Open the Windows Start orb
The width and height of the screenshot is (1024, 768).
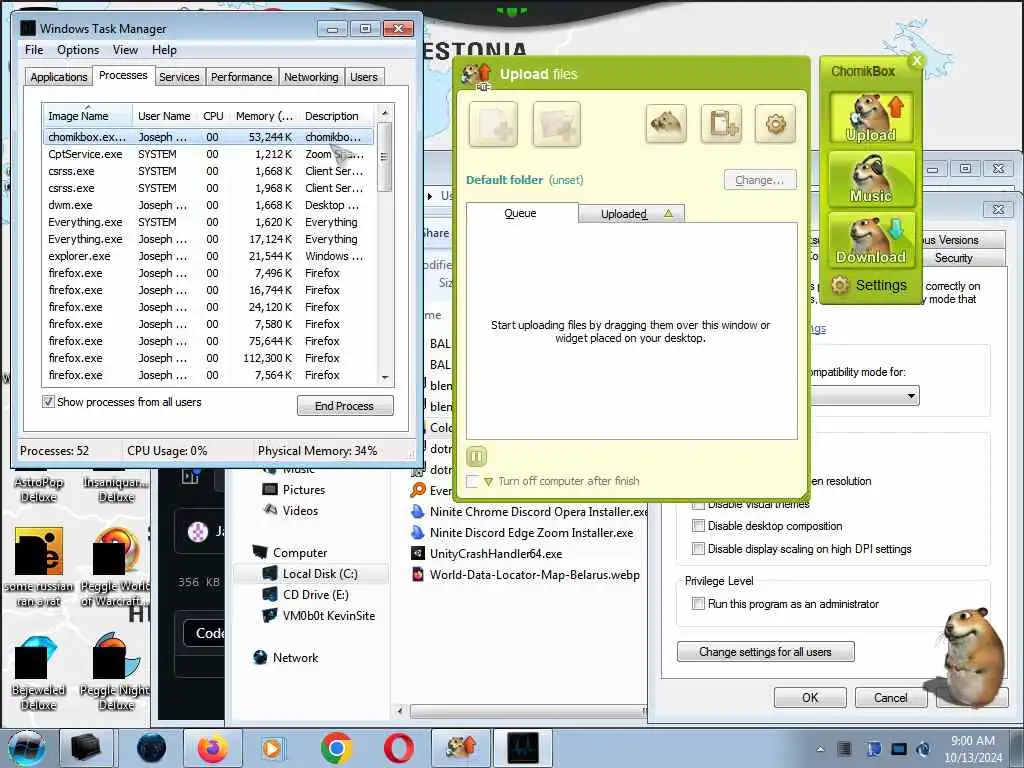[26, 748]
